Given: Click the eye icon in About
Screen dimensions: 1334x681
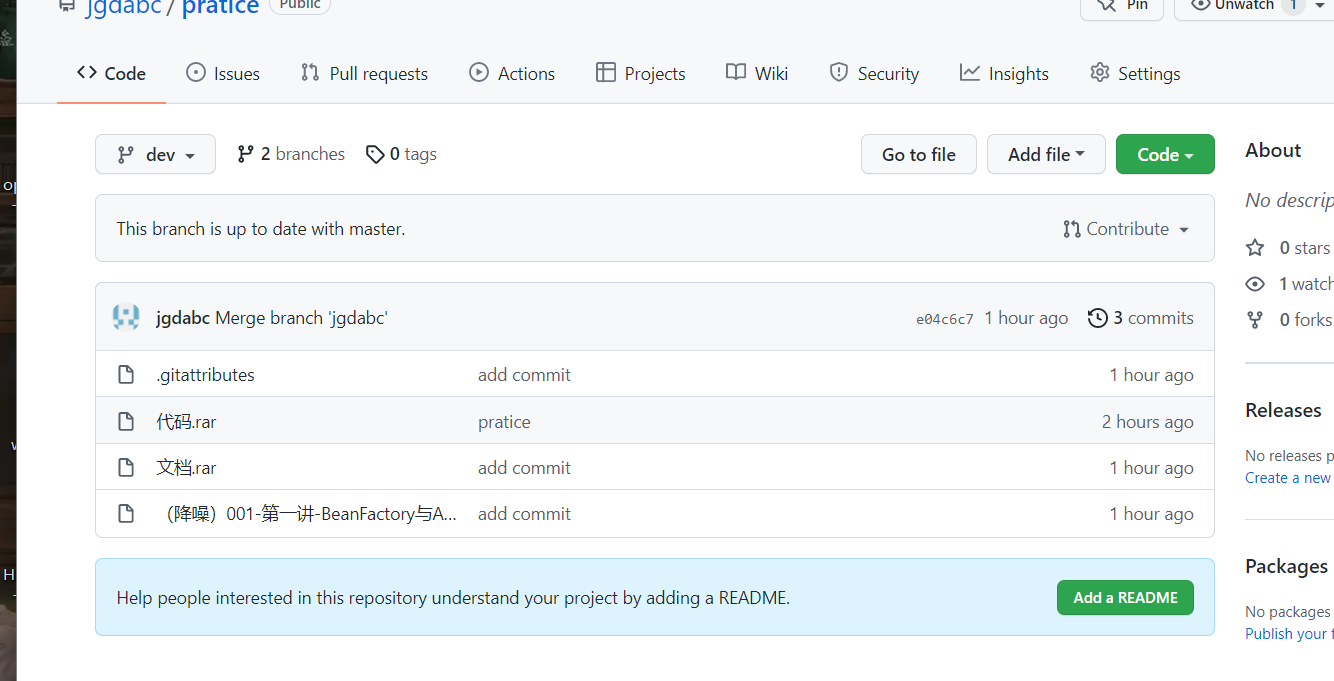Looking at the screenshot, I should pos(1255,284).
